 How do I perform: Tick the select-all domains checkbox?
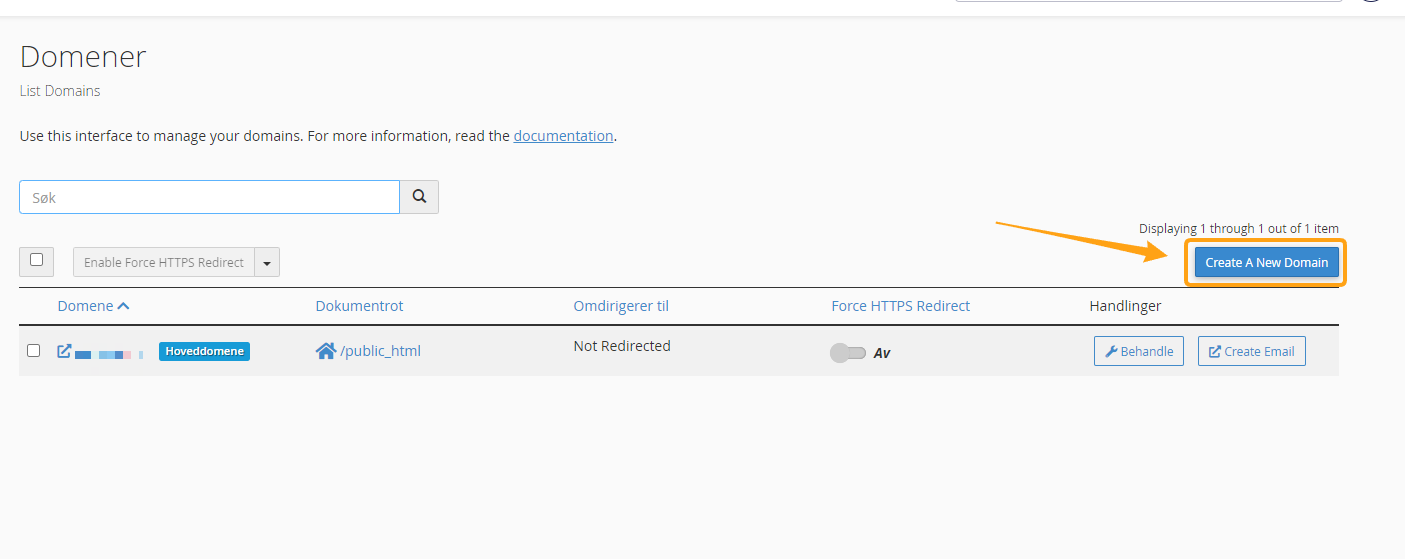[36, 260]
